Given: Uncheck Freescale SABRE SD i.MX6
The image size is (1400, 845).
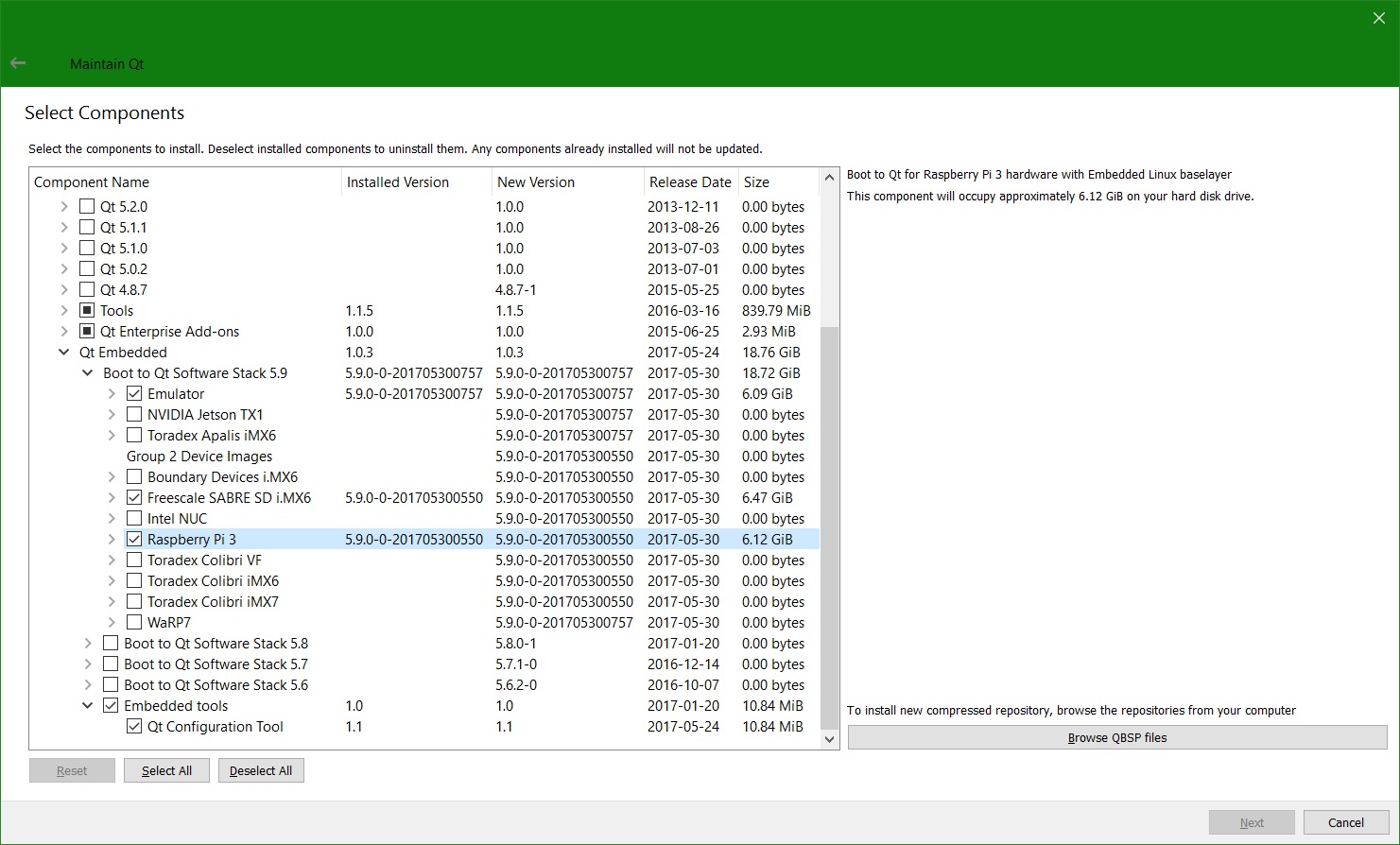Looking at the screenshot, I should pyautogui.click(x=134, y=497).
